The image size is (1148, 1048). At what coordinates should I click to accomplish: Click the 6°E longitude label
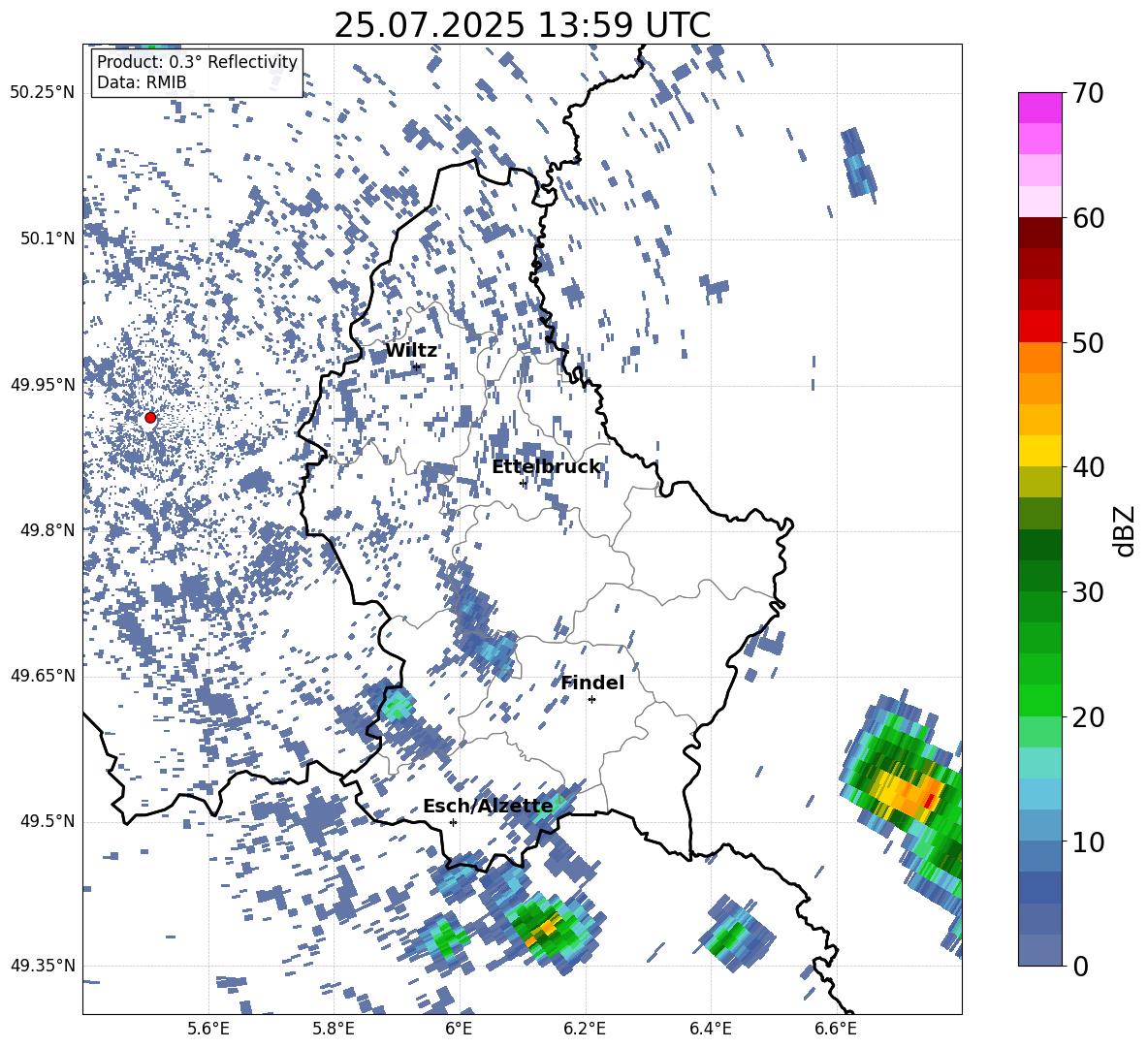459,1029
